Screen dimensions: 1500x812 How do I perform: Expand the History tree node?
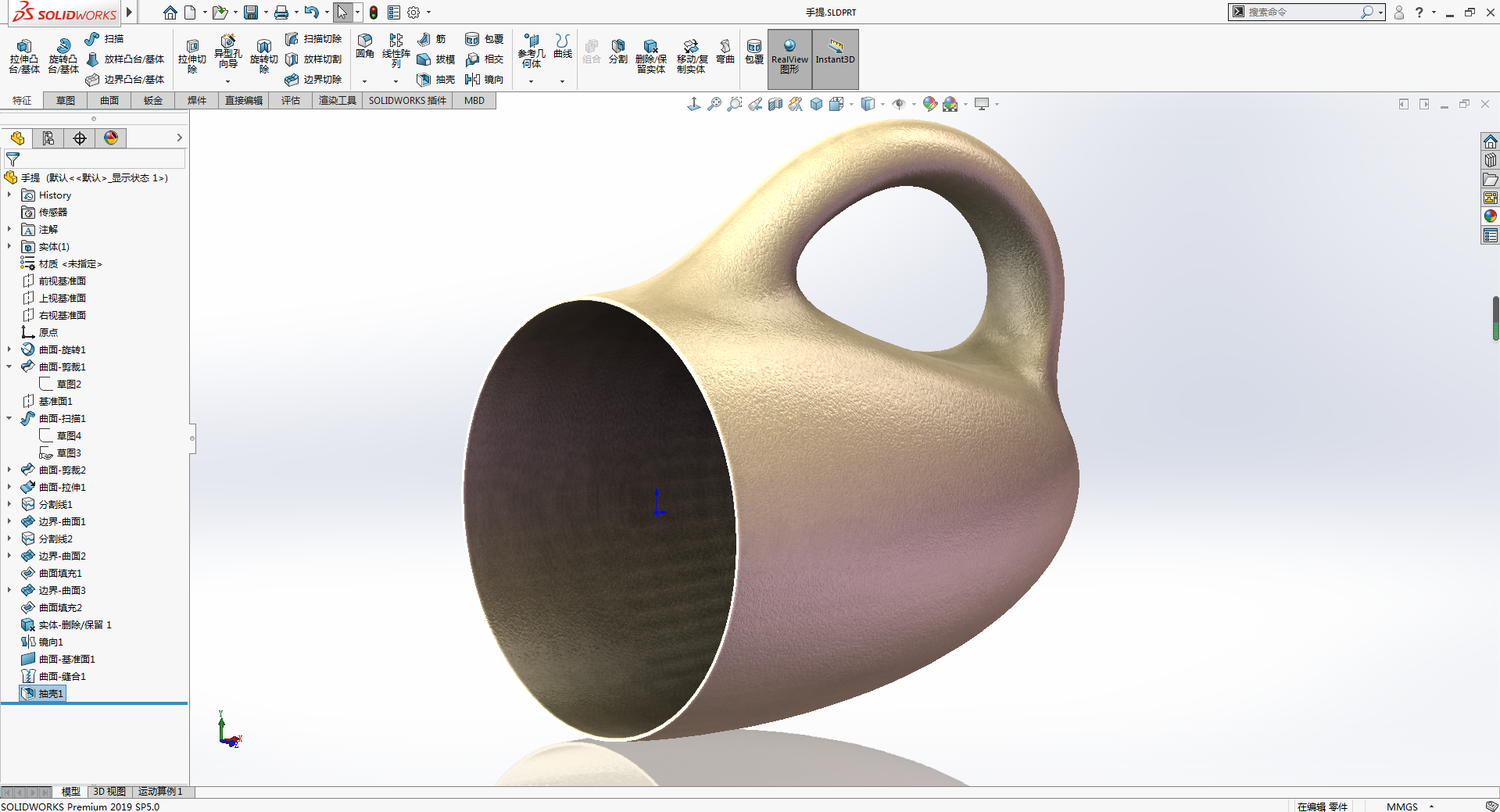9,195
